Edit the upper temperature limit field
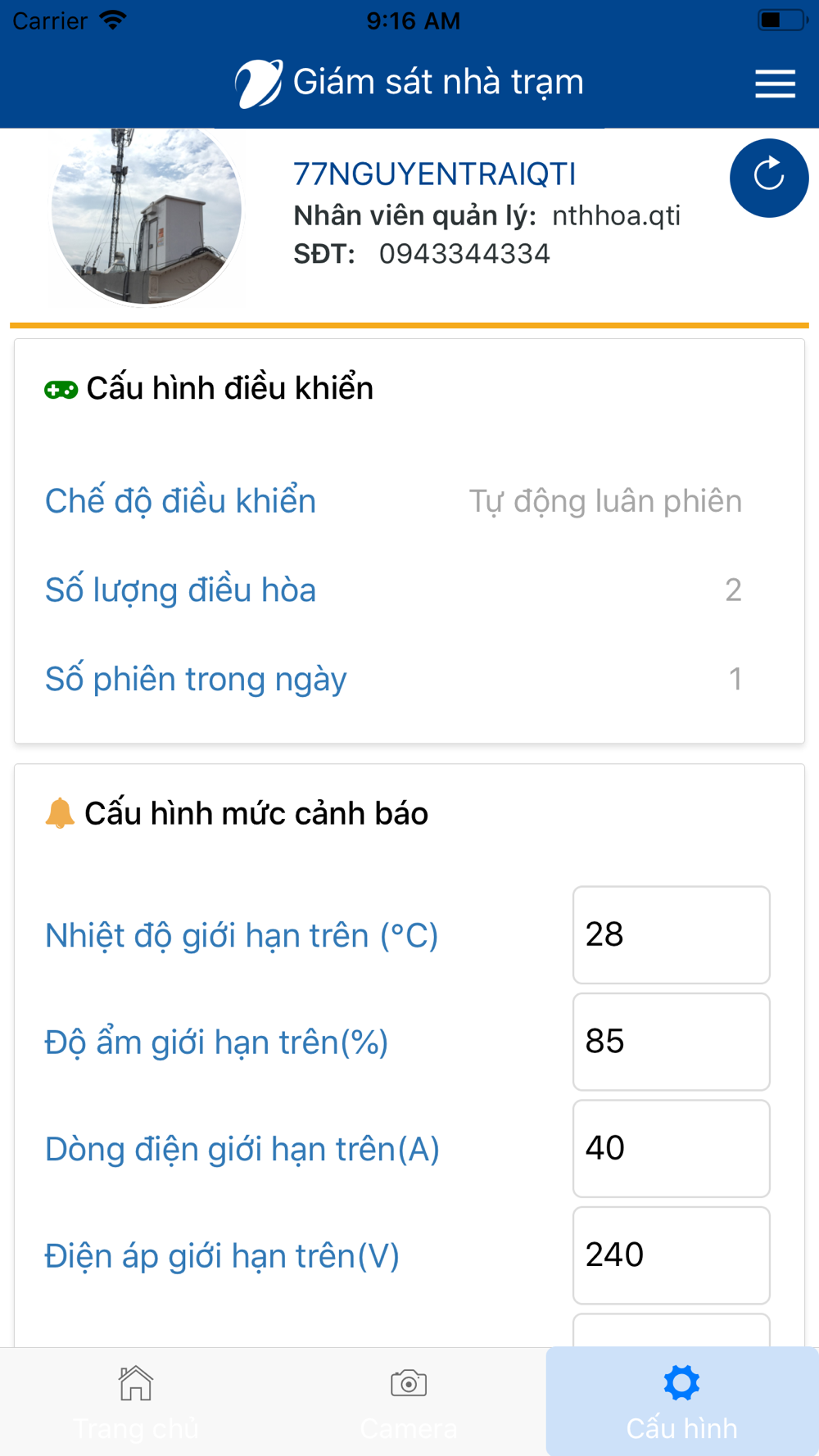The image size is (819, 1456). tap(672, 935)
